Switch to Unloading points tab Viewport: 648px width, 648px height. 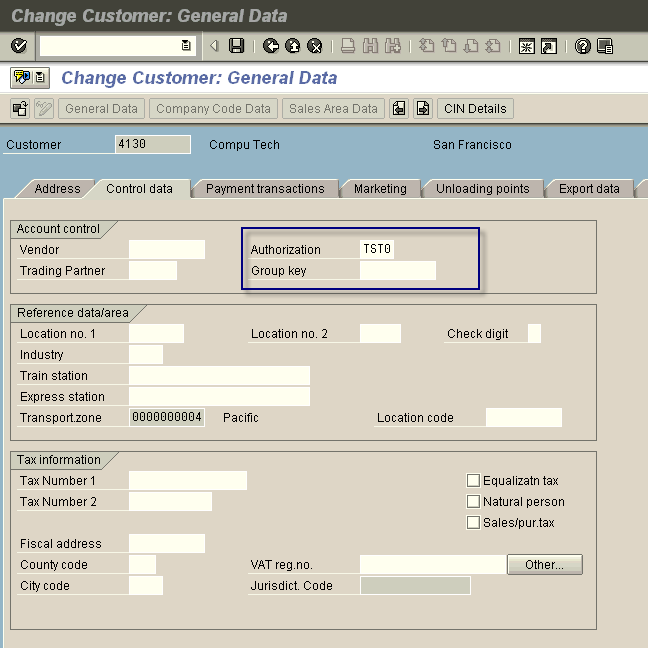click(482, 189)
